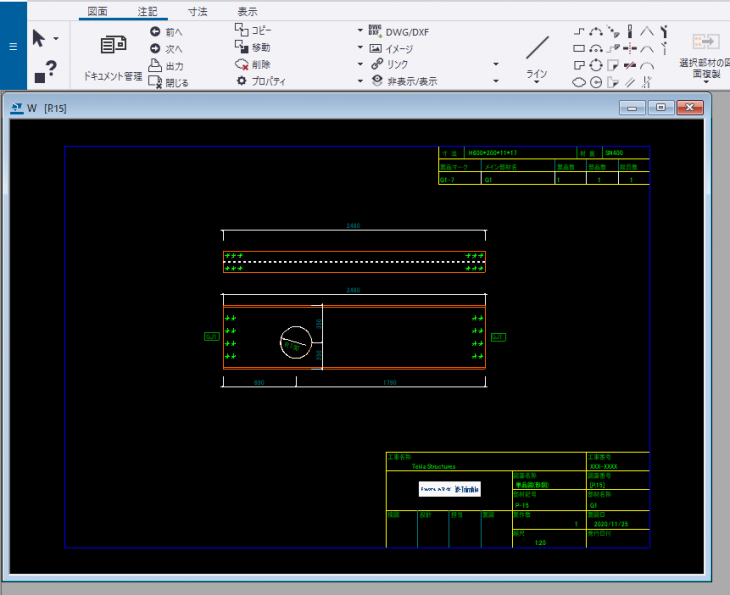Expand the リンク link dropdown arrow
The width and height of the screenshot is (730, 595).
[x=360, y=64]
